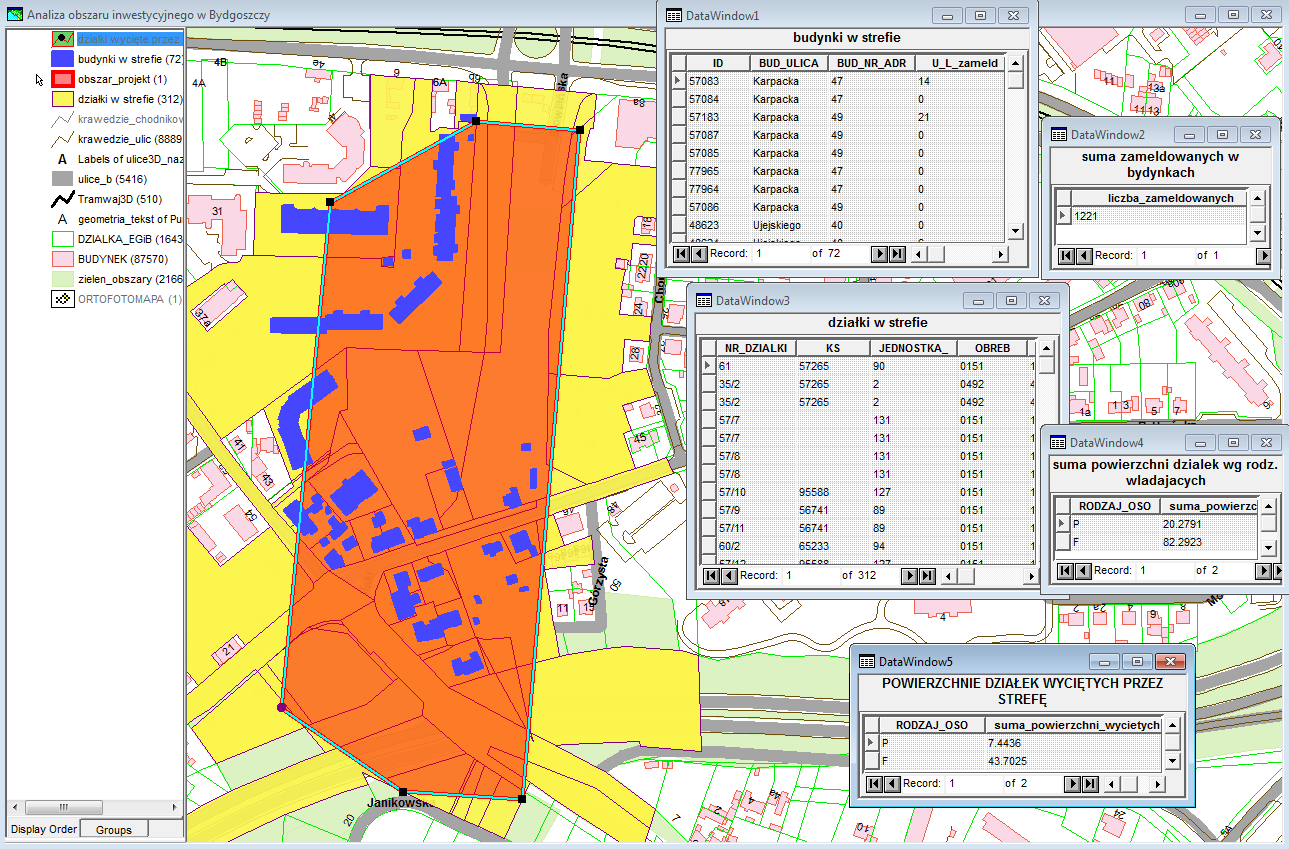Click the DataWindow3 table title icon
Screen dimensions: 1289x849
703,300
